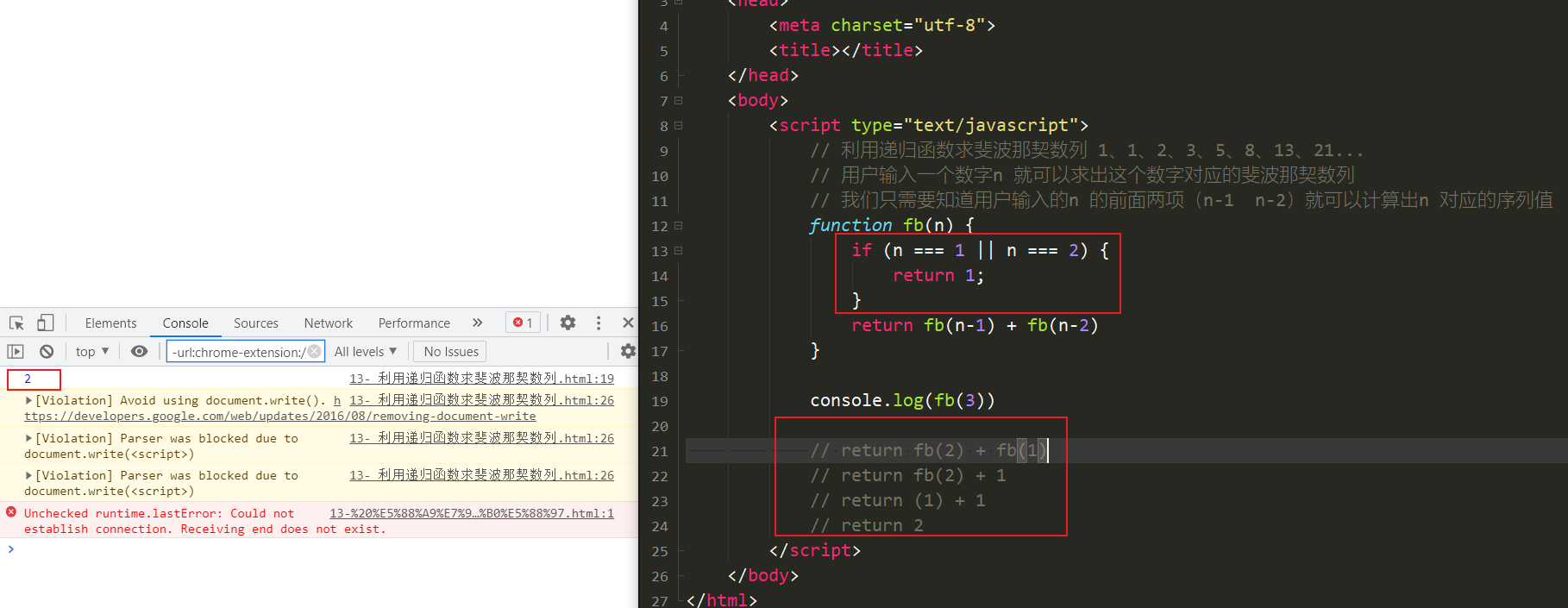Viewport: 1568px width, 608px height.
Task: Show more DevTools tabs chevron
Action: click(x=477, y=323)
